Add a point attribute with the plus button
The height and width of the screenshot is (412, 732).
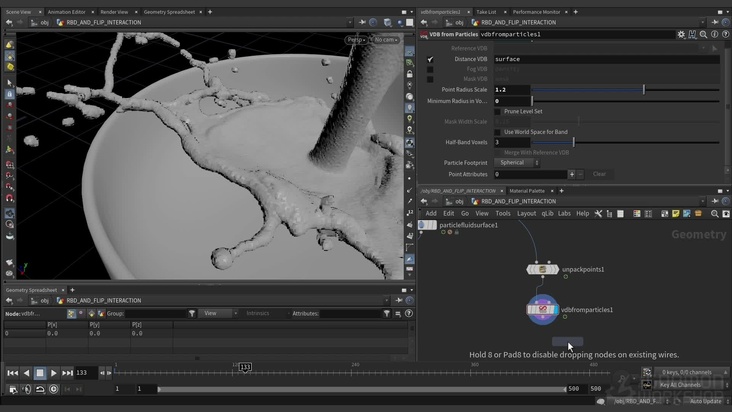pos(571,174)
